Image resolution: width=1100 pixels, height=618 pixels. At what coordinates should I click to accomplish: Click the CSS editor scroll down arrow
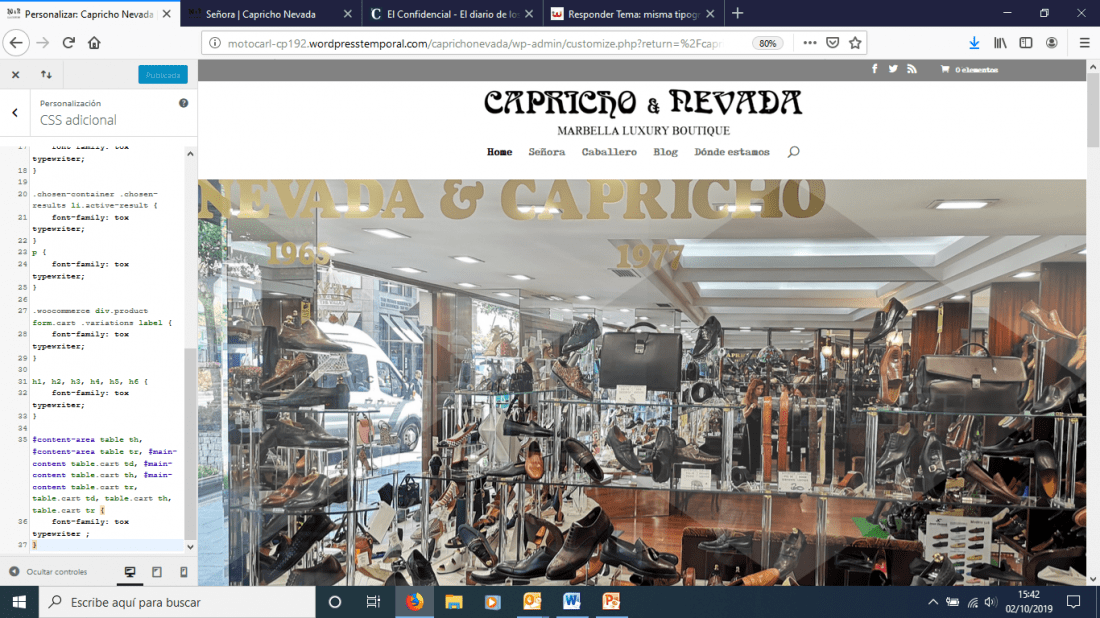(190, 546)
